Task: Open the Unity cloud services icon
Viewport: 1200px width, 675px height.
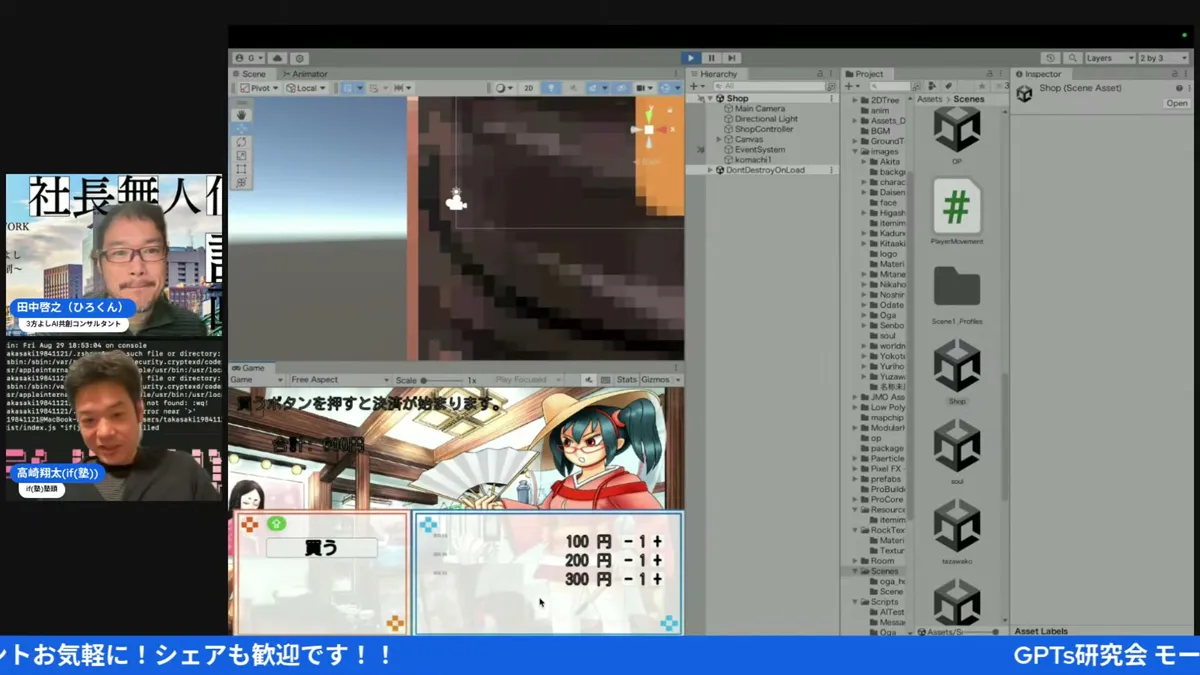Action: click(278, 59)
